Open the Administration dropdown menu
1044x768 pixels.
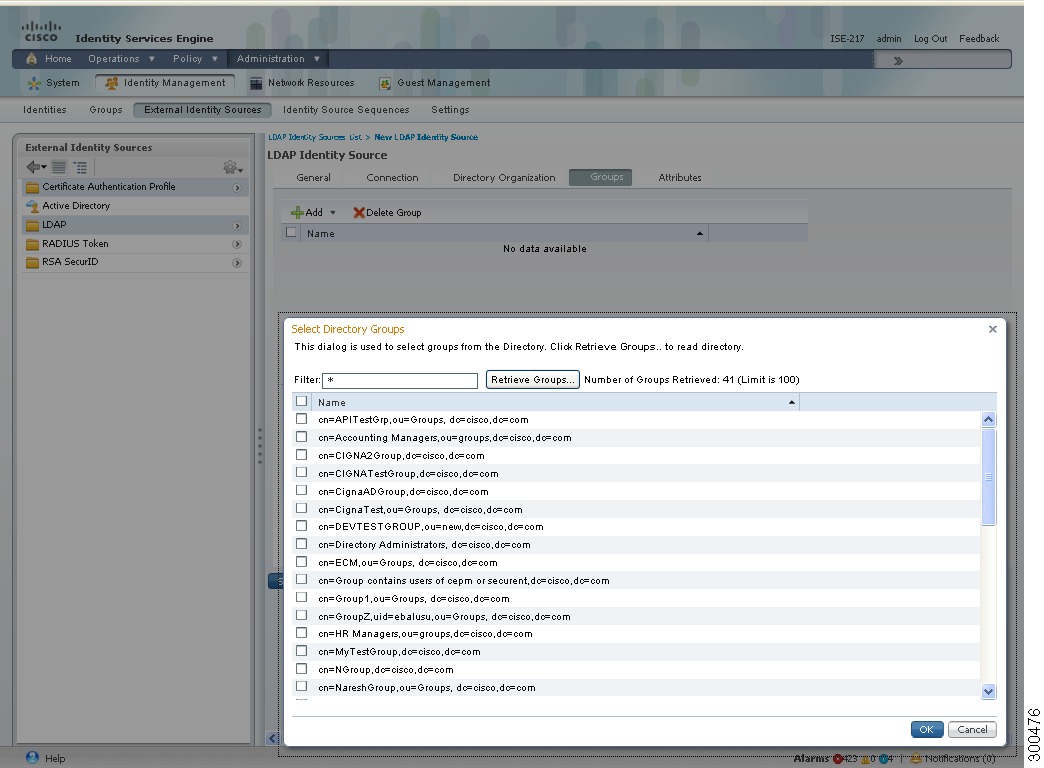[x=278, y=59]
